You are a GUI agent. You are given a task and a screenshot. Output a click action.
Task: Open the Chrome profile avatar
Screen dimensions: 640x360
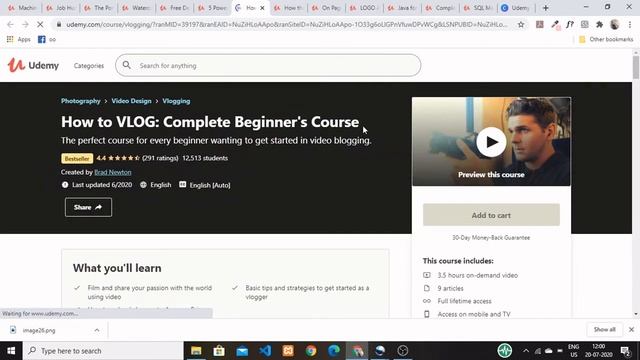(615, 24)
